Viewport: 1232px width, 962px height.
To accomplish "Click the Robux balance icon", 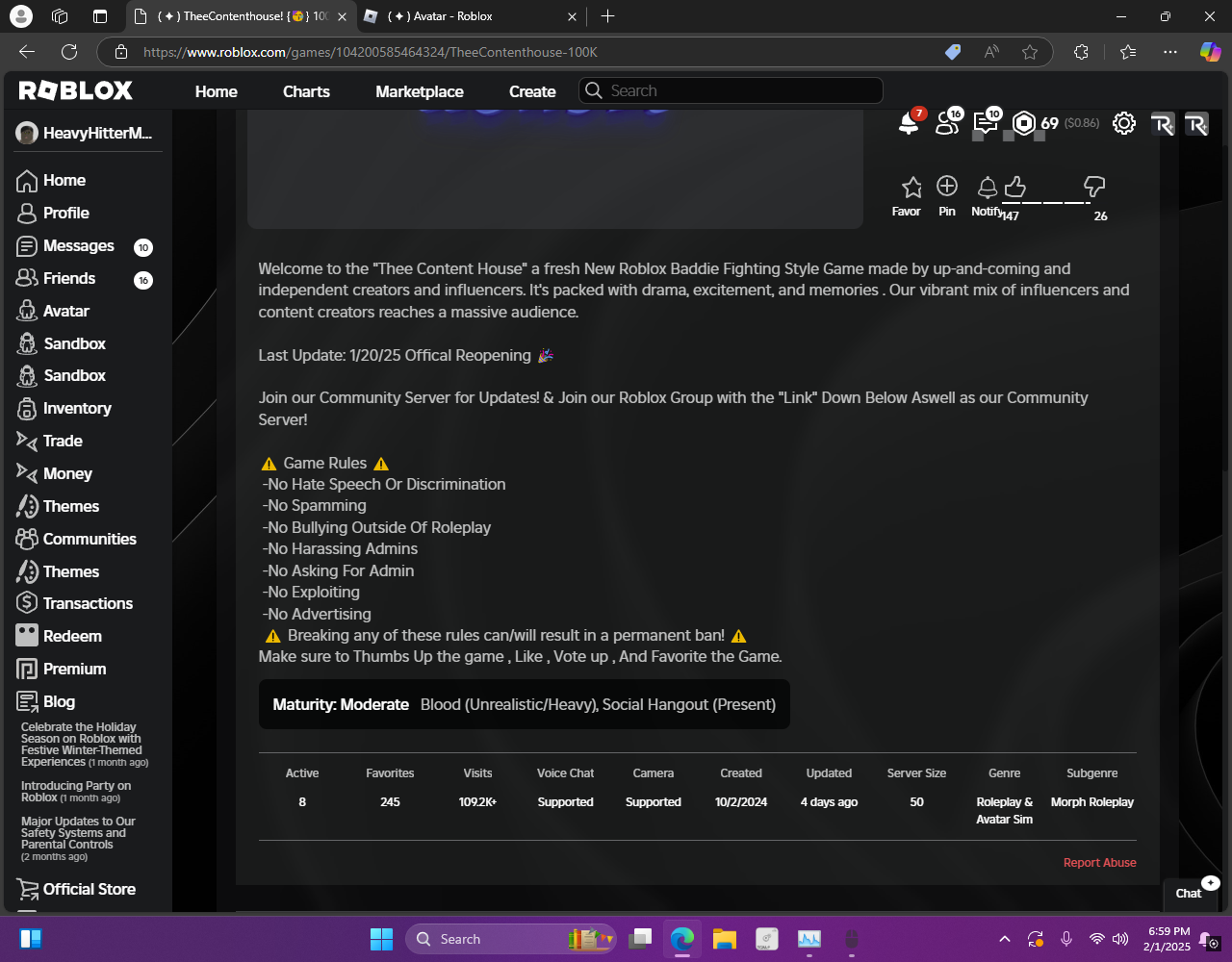I will pyautogui.click(x=1024, y=123).
